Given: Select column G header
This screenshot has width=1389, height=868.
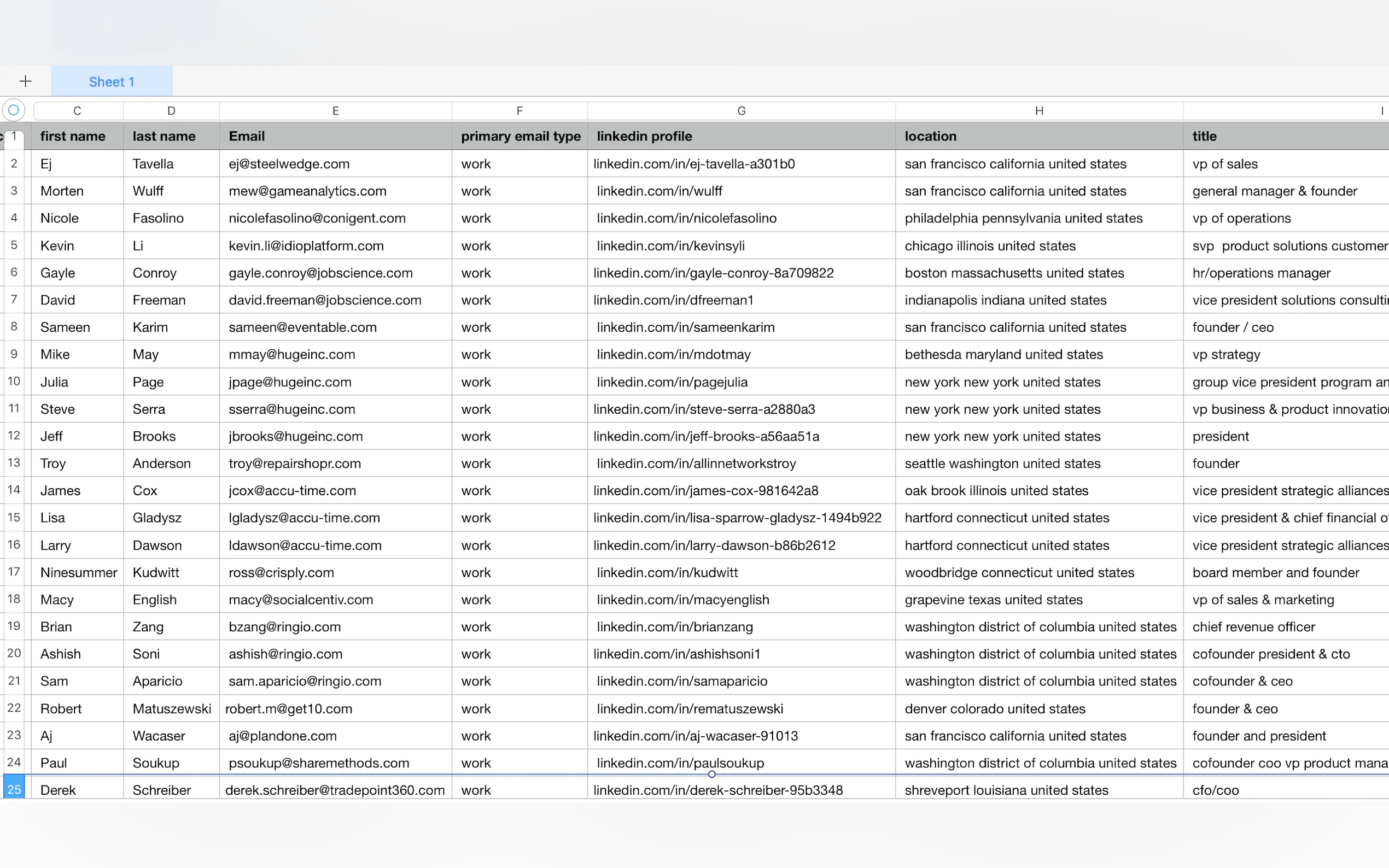Looking at the screenshot, I should 742,111.
